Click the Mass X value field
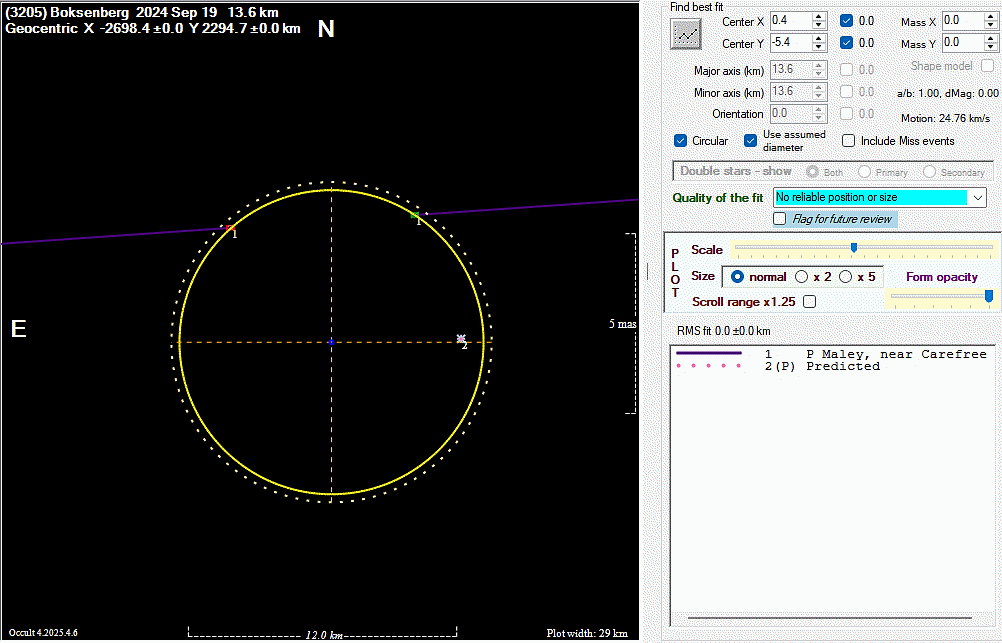 coord(962,20)
